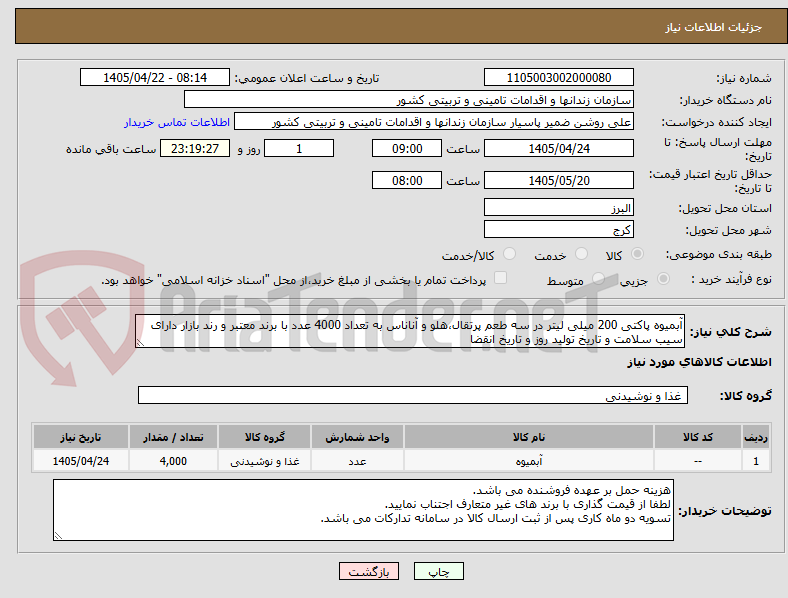Click the request creator name field
The height and width of the screenshot is (598, 788).
point(434,122)
